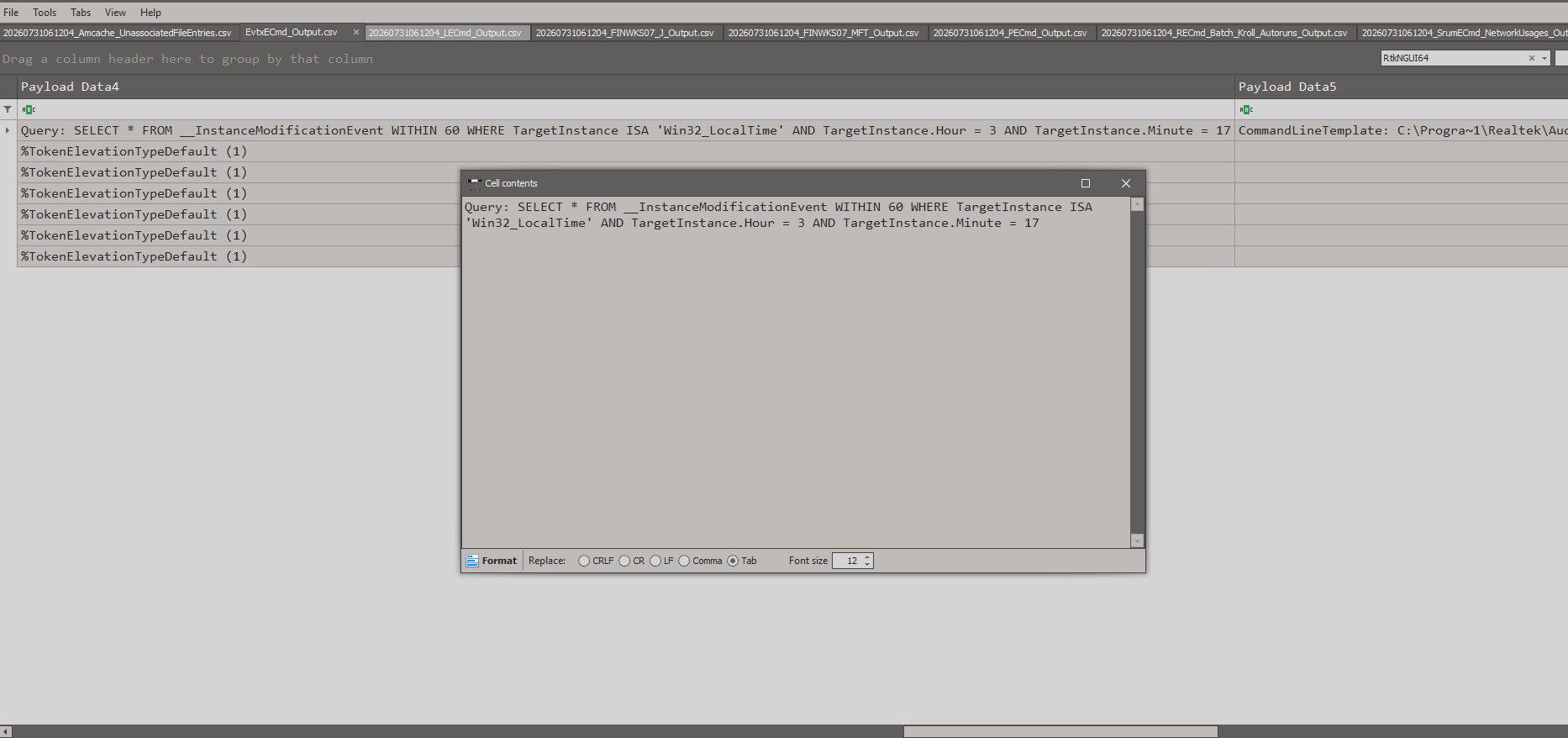Clear the RtkNGUI64 search text
Viewport: 1568px width, 738px height.
click(x=1531, y=58)
